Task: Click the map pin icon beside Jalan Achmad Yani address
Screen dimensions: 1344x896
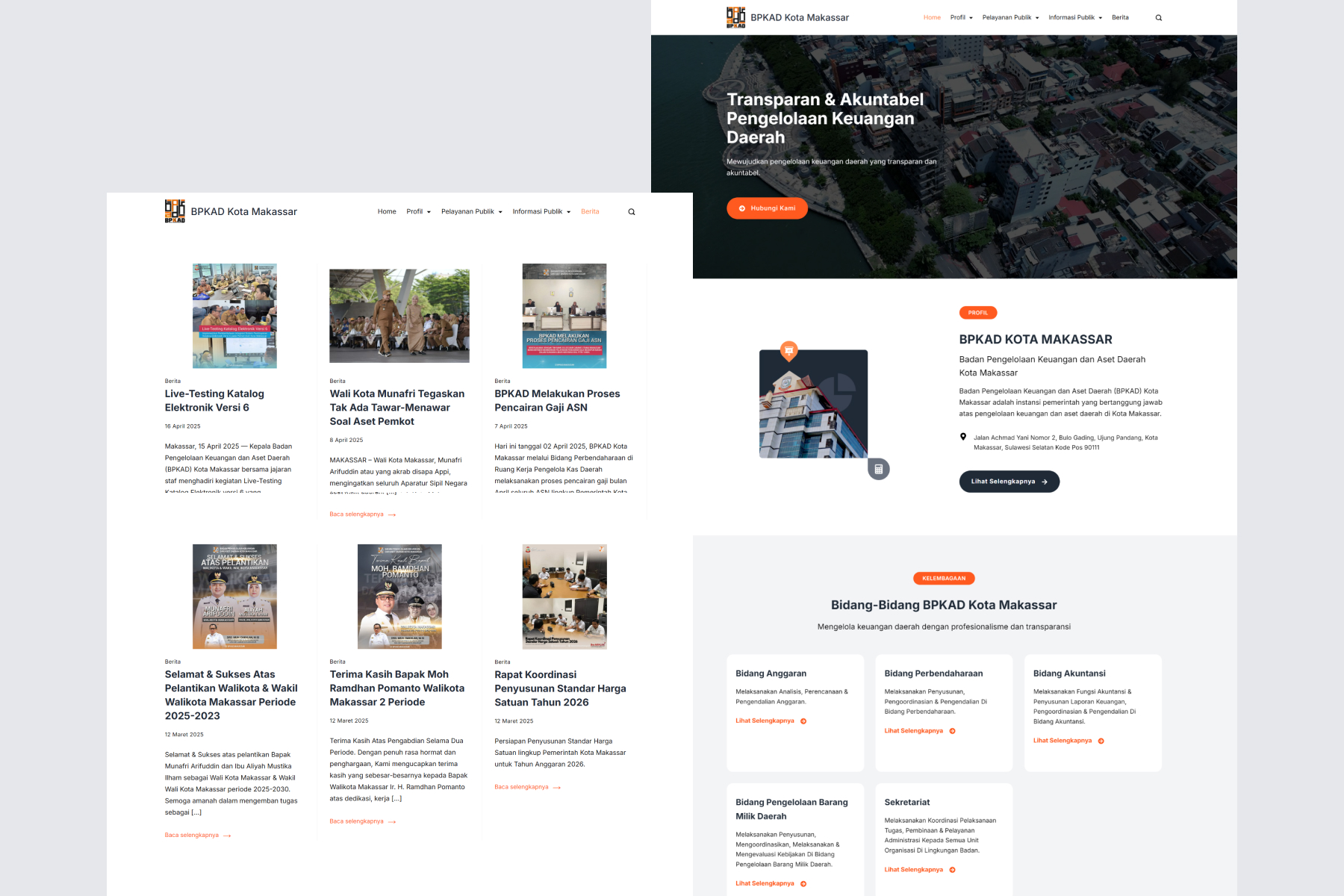Action: tap(963, 437)
